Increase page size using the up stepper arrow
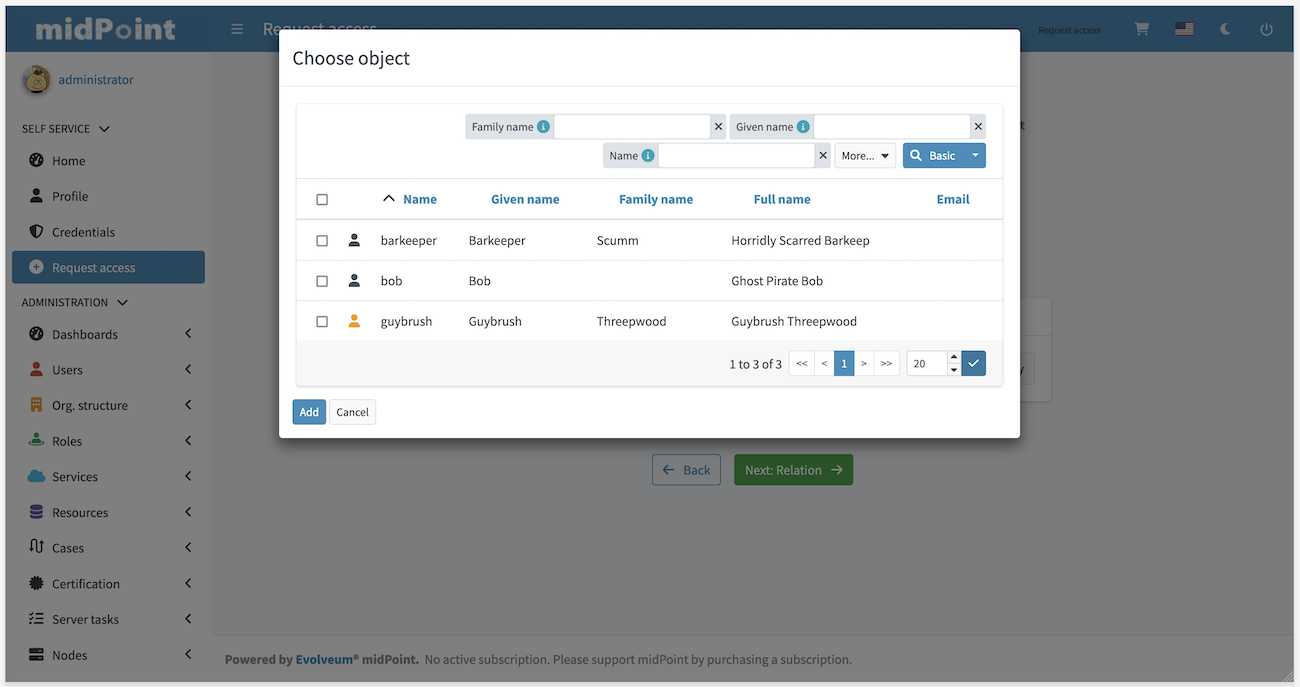Viewport: 1300px width, 687px height. point(953,357)
